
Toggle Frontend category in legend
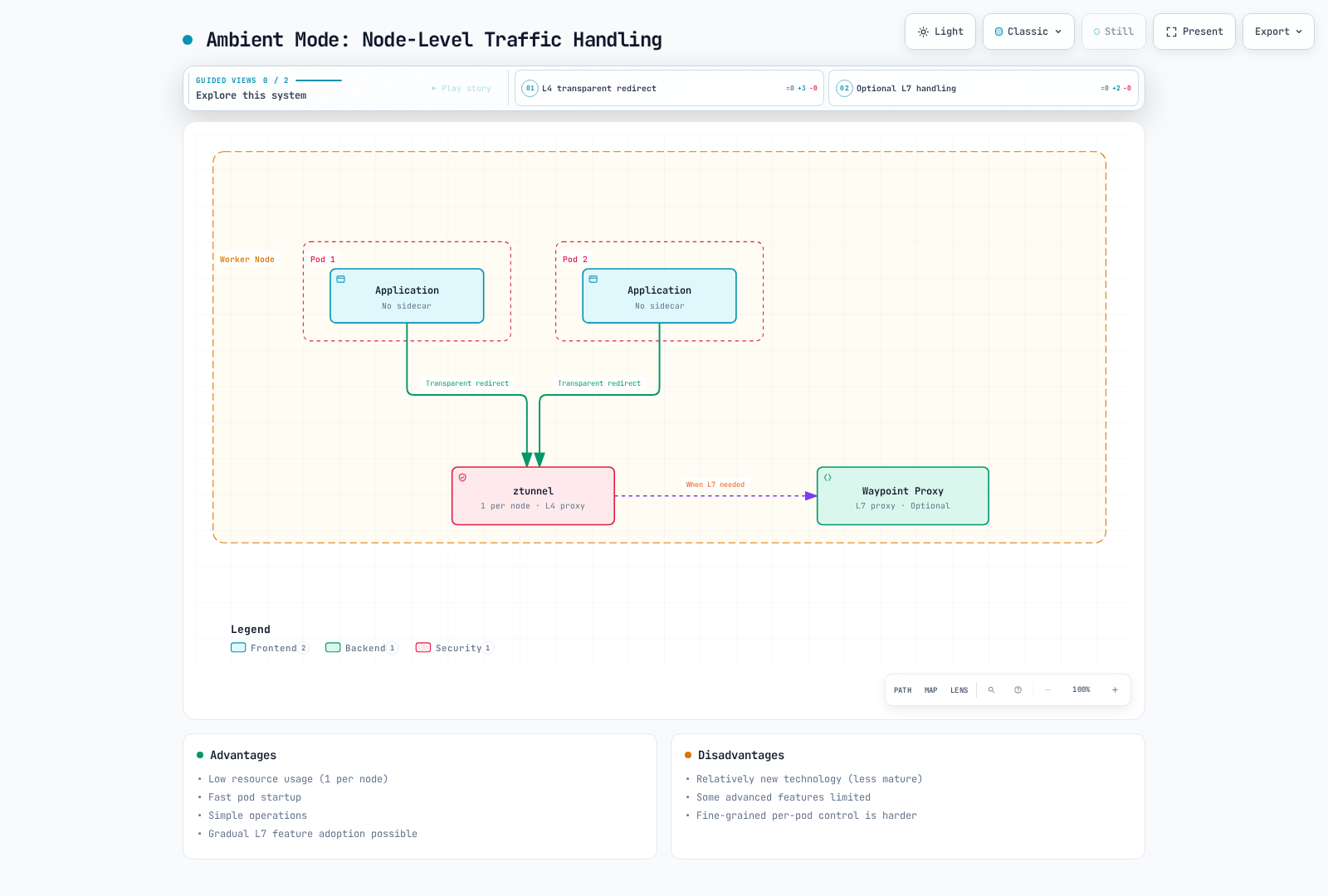(x=270, y=648)
